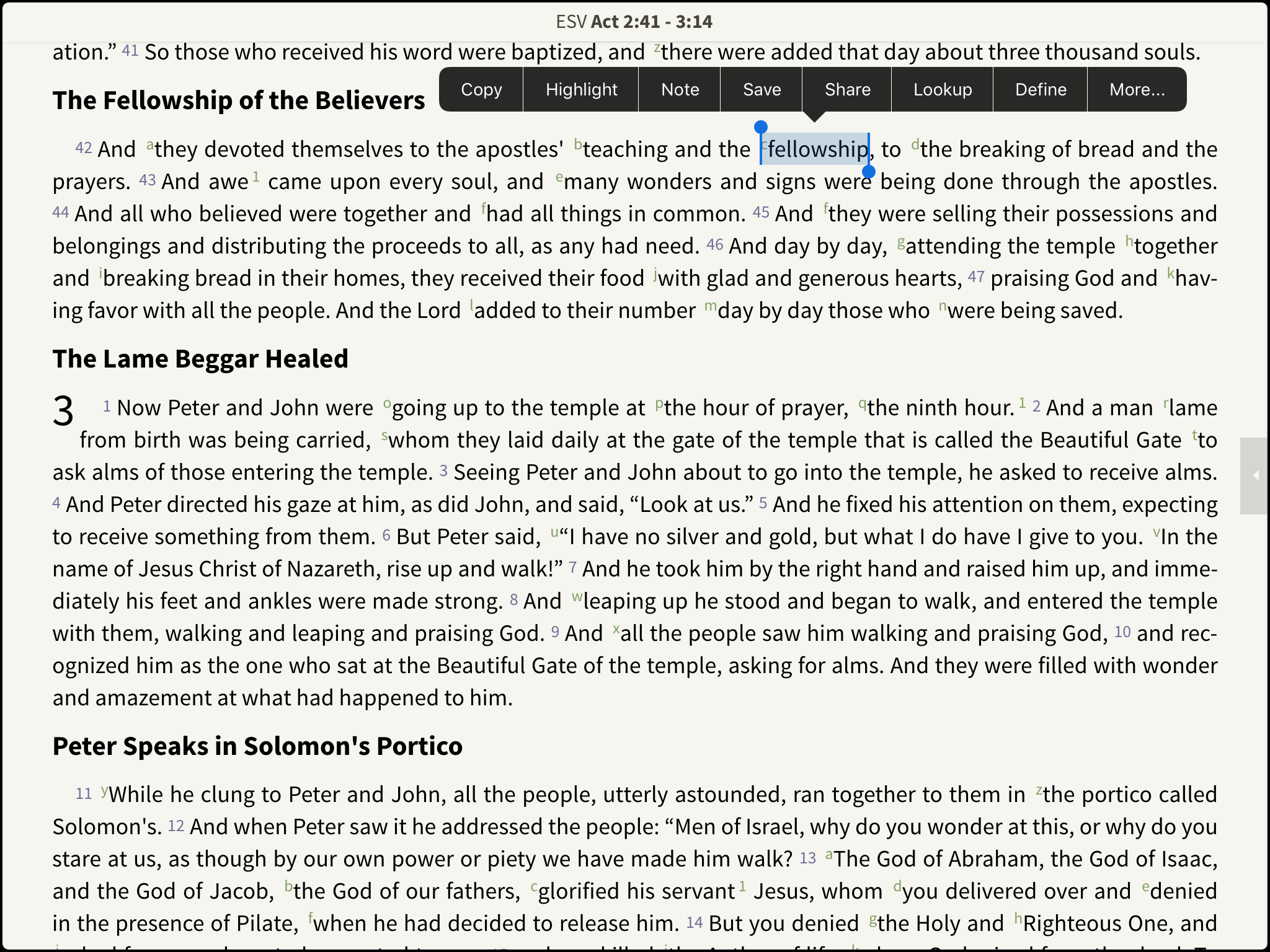
Task: Open cross-reference f before 'they were selling'
Action: pos(825,208)
